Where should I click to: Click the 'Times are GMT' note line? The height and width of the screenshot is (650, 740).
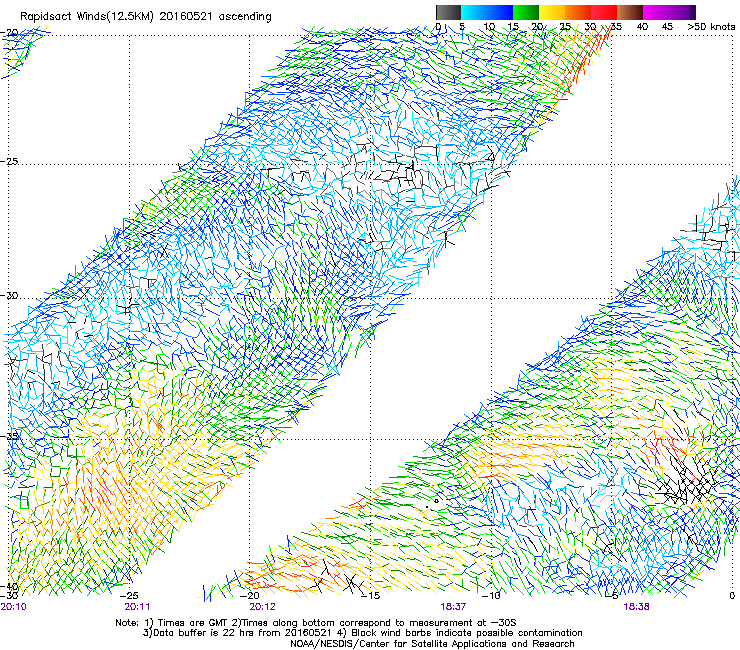pyautogui.click(x=316, y=623)
